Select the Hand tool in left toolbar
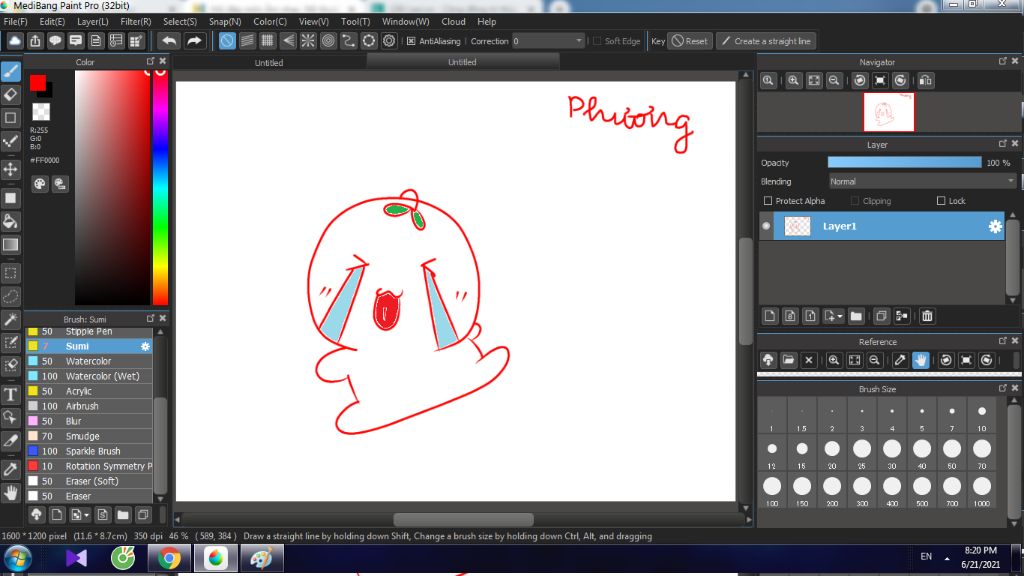Viewport: 1024px width, 576px height. 10,493
